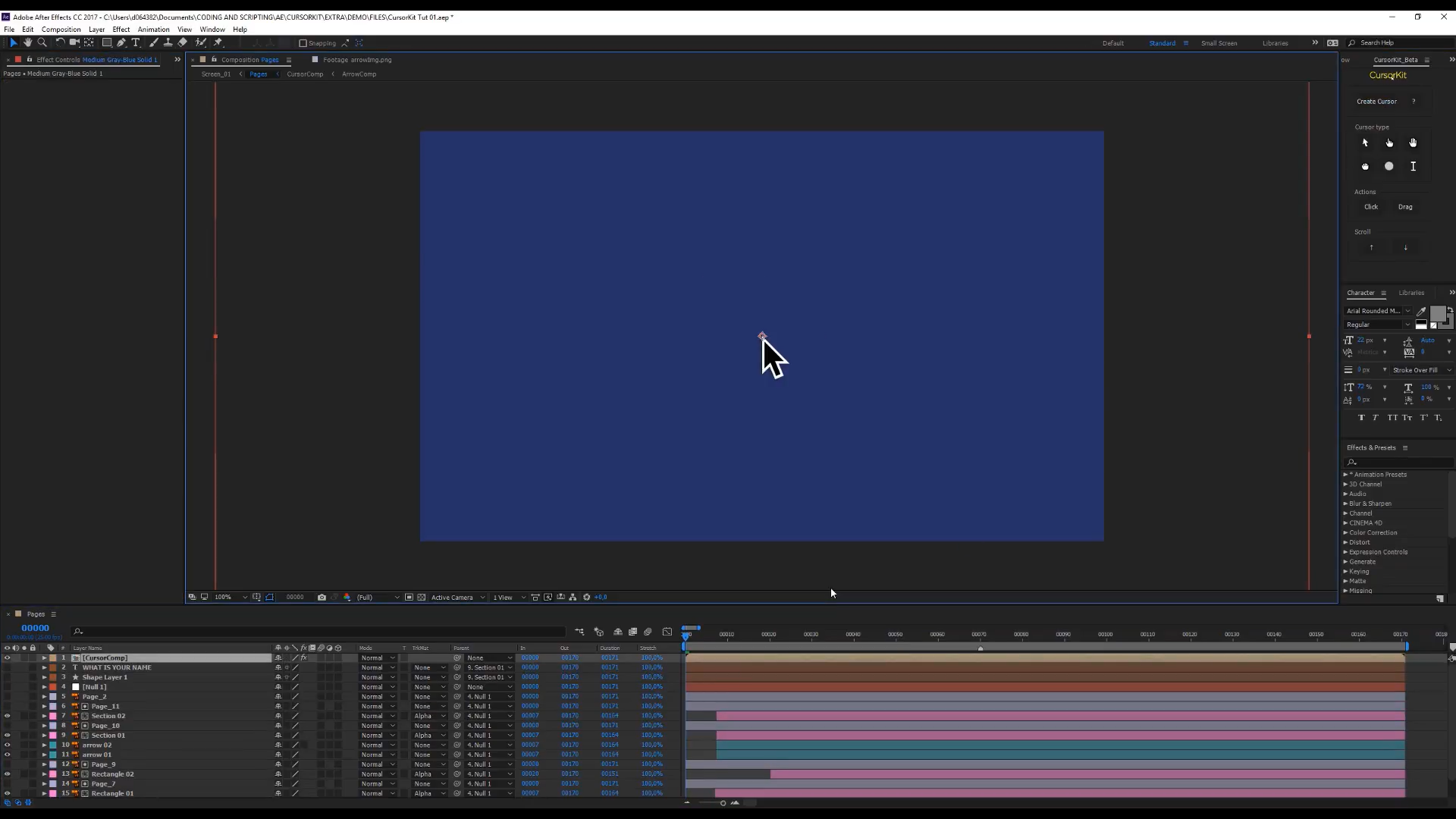Choose the I-beam text cursor type in CursorKit

(1413, 166)
